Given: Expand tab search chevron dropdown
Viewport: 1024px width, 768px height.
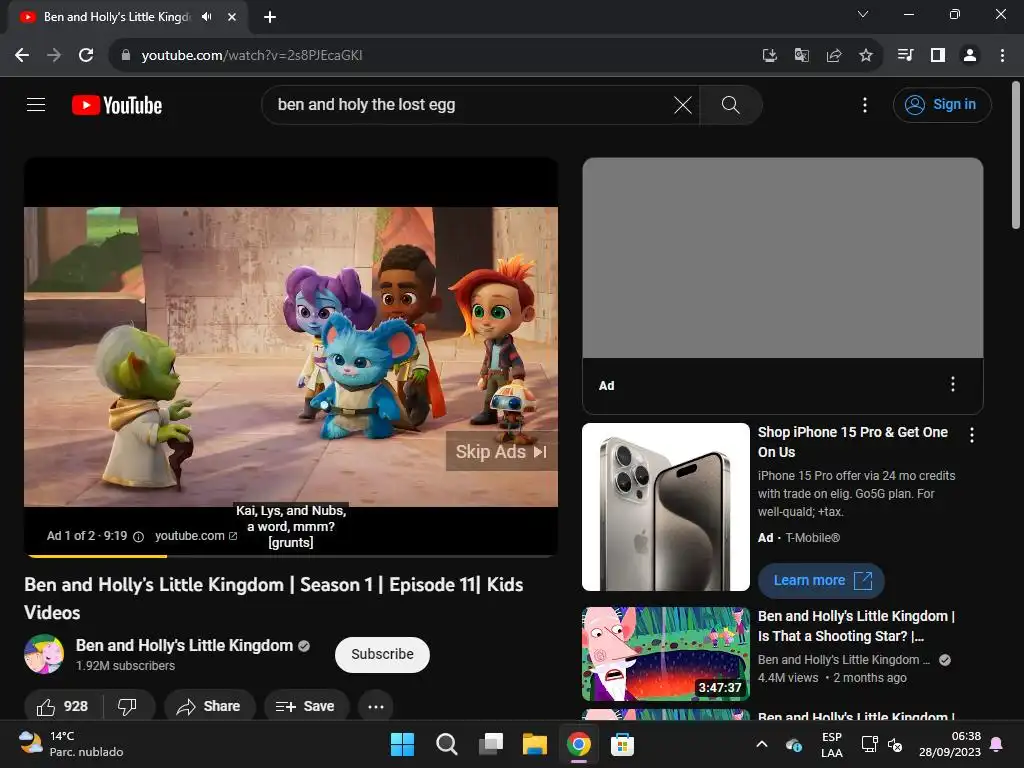Looking at the screenshot, I should tap(863, 14).
